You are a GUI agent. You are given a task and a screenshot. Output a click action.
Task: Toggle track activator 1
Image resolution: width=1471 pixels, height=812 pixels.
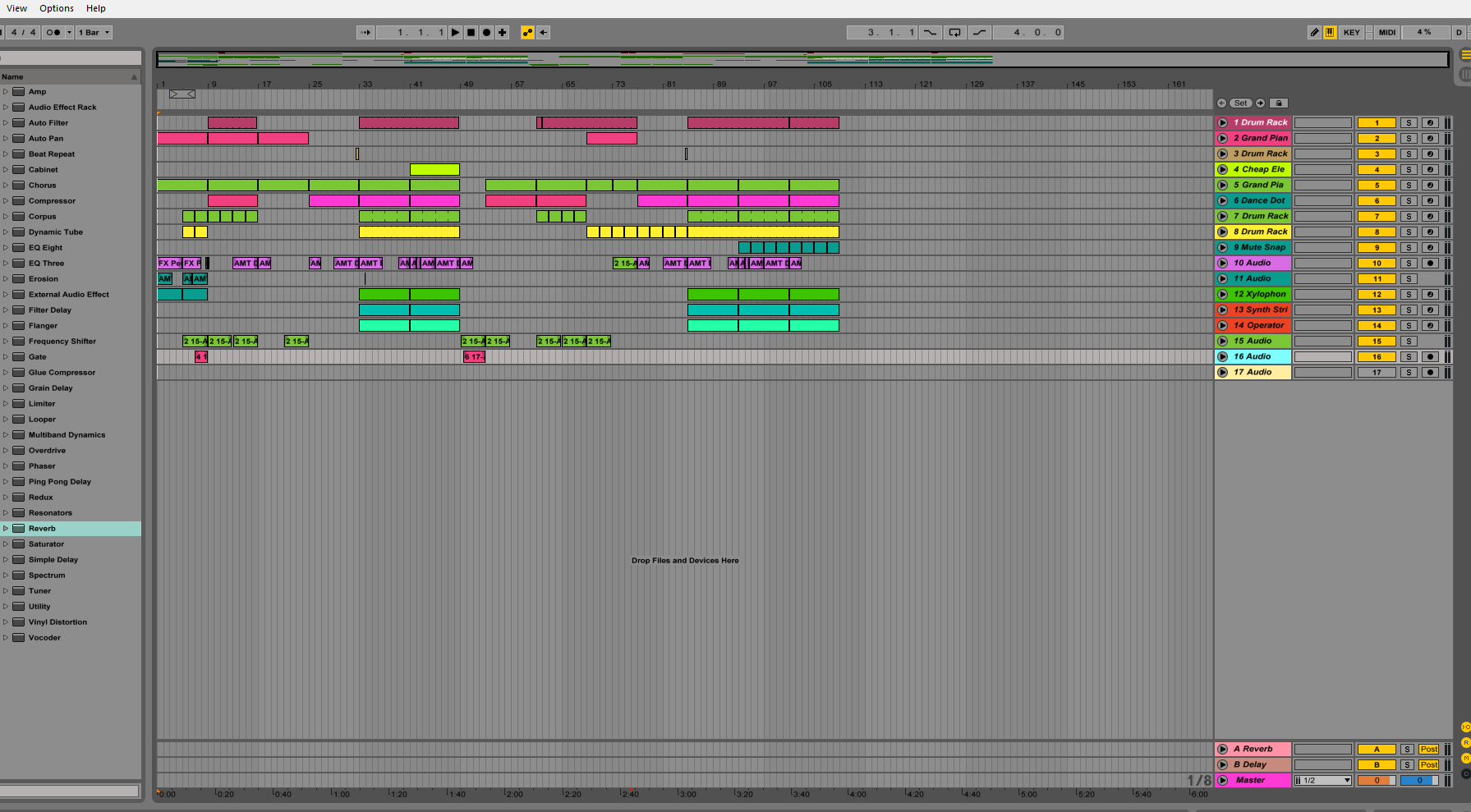[x=1377, y=123]
